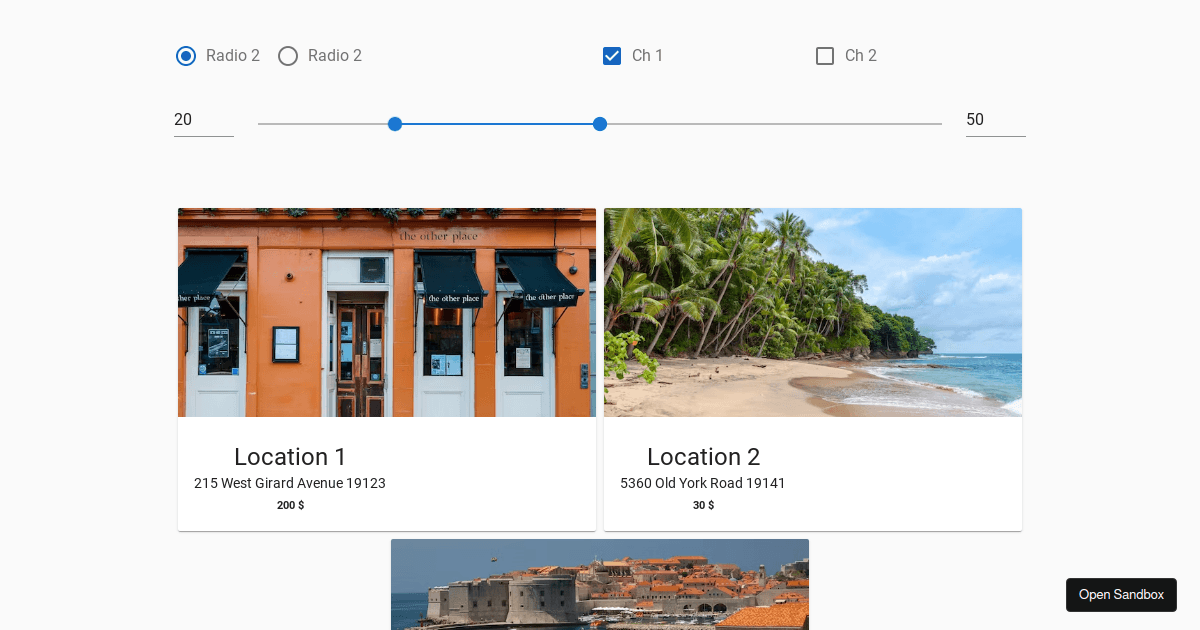This screenshot has width=1200, height=630.
Task: Click the input field showing 20
Action: coord(203,120)
